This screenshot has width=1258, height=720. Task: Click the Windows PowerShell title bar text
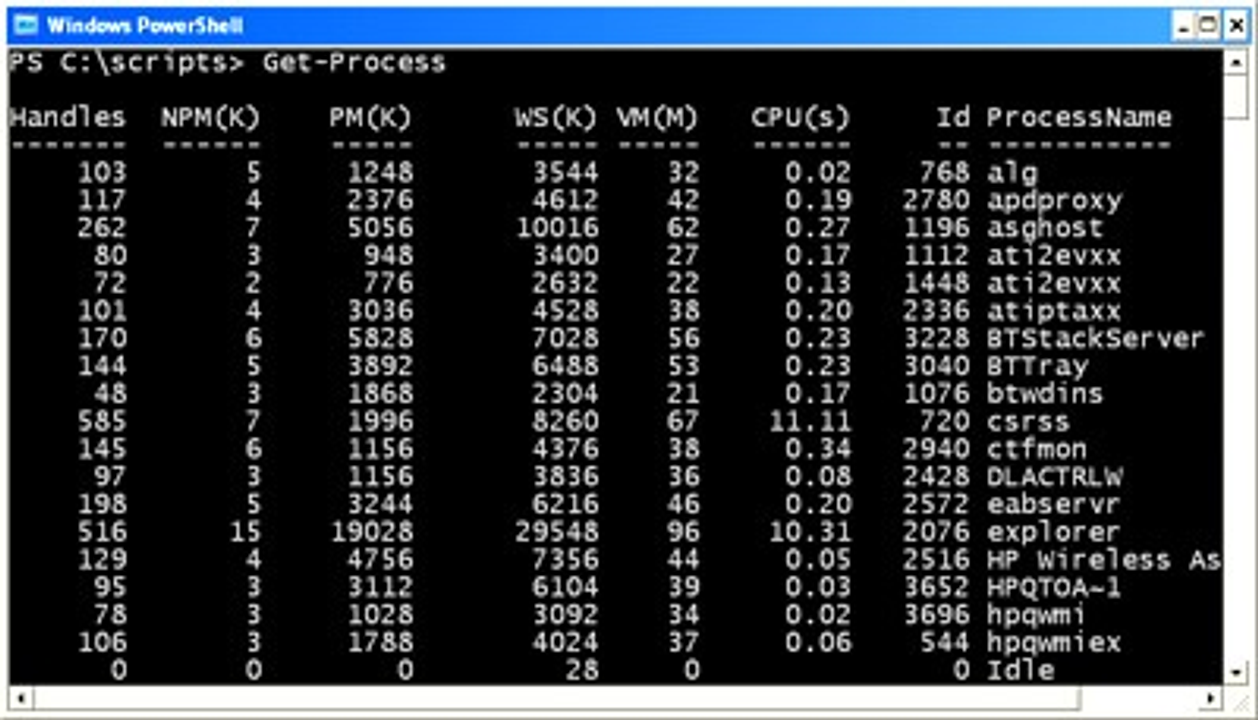pyautogui.click(x=145, y=25)
